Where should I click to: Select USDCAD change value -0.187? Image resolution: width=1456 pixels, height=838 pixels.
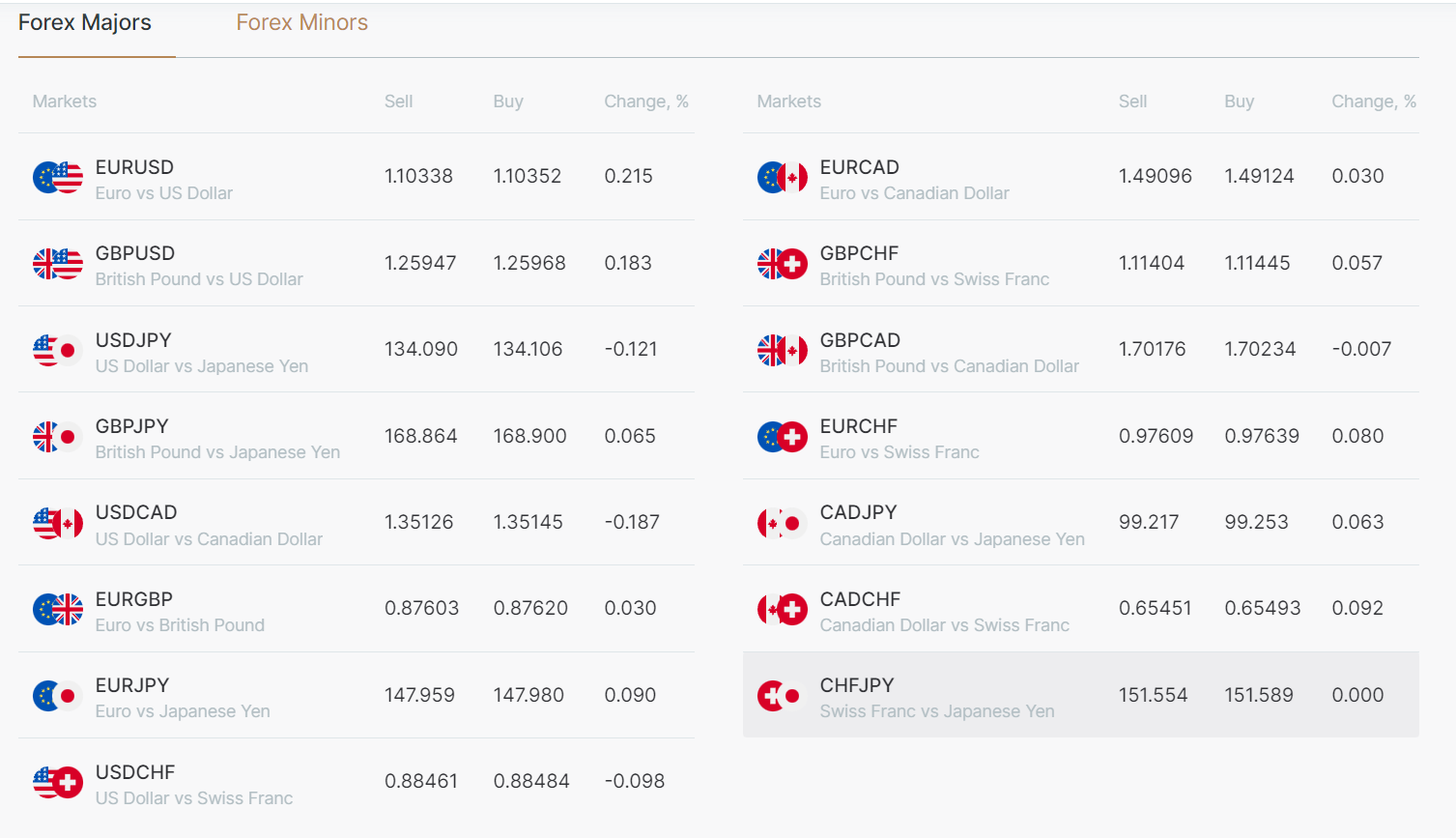pyautogui.click(x=632, y=522)
